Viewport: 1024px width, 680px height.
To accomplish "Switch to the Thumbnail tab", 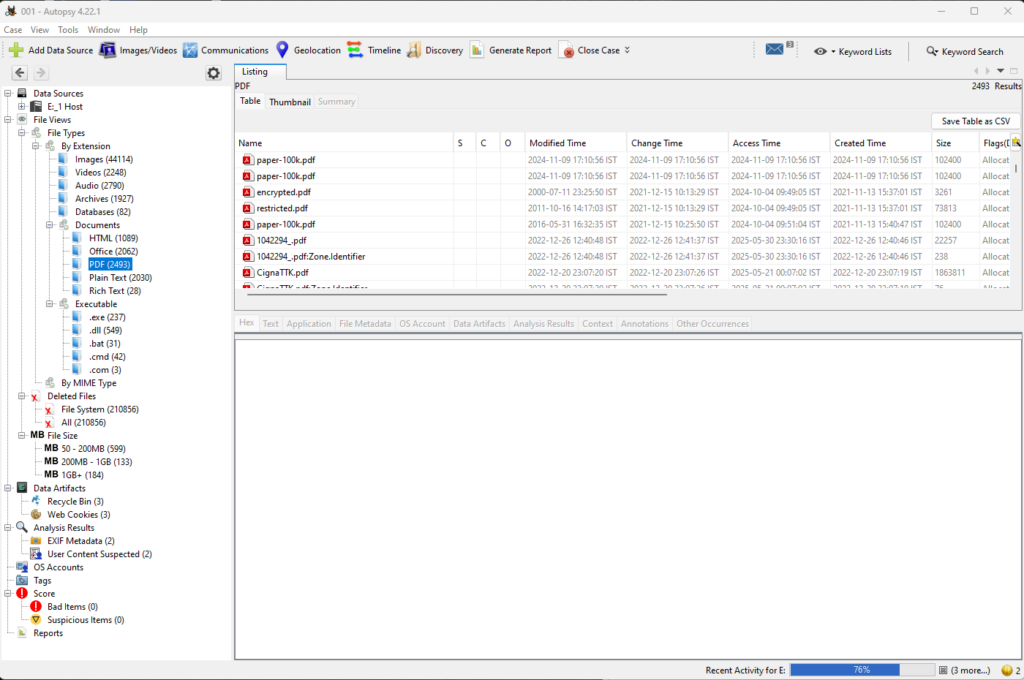I will click(x=290, y=102).
